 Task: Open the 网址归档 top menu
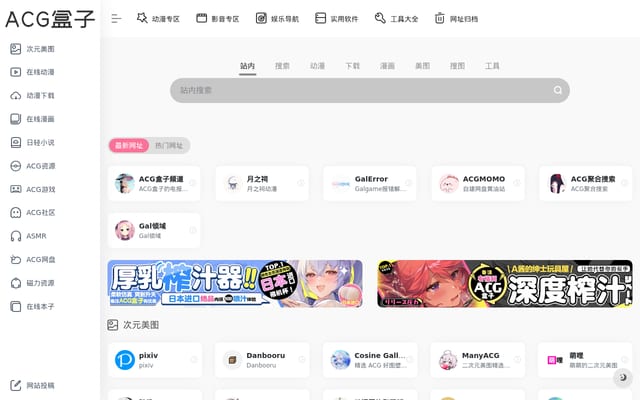click(456, 19)
